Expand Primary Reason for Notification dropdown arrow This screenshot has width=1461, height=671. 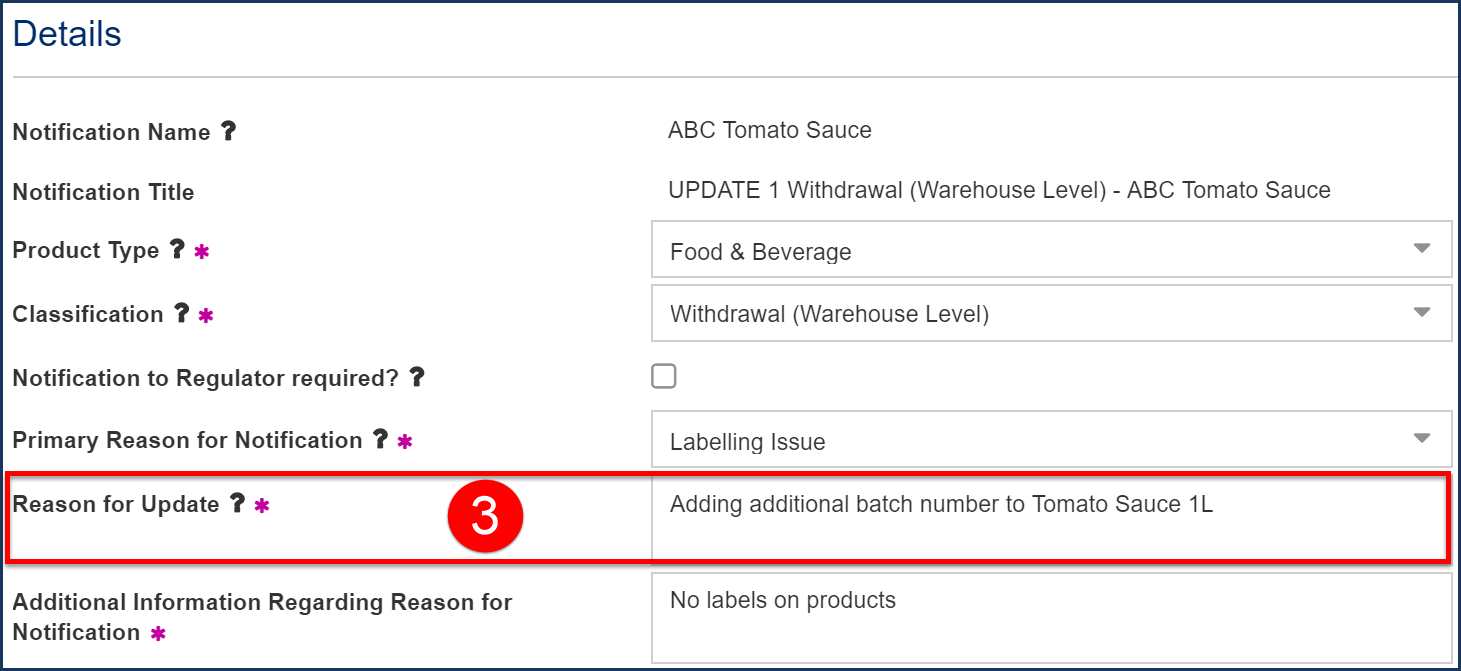1422,438
